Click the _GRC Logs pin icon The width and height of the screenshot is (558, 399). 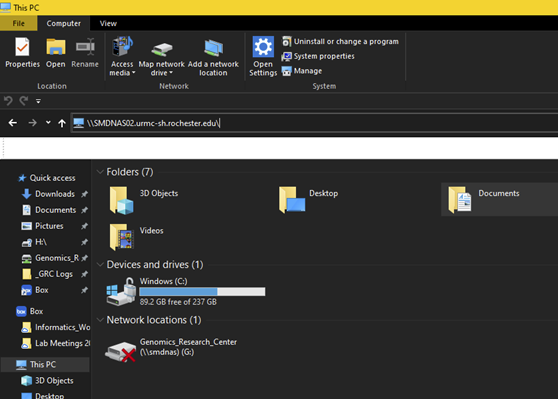(84, 274)
